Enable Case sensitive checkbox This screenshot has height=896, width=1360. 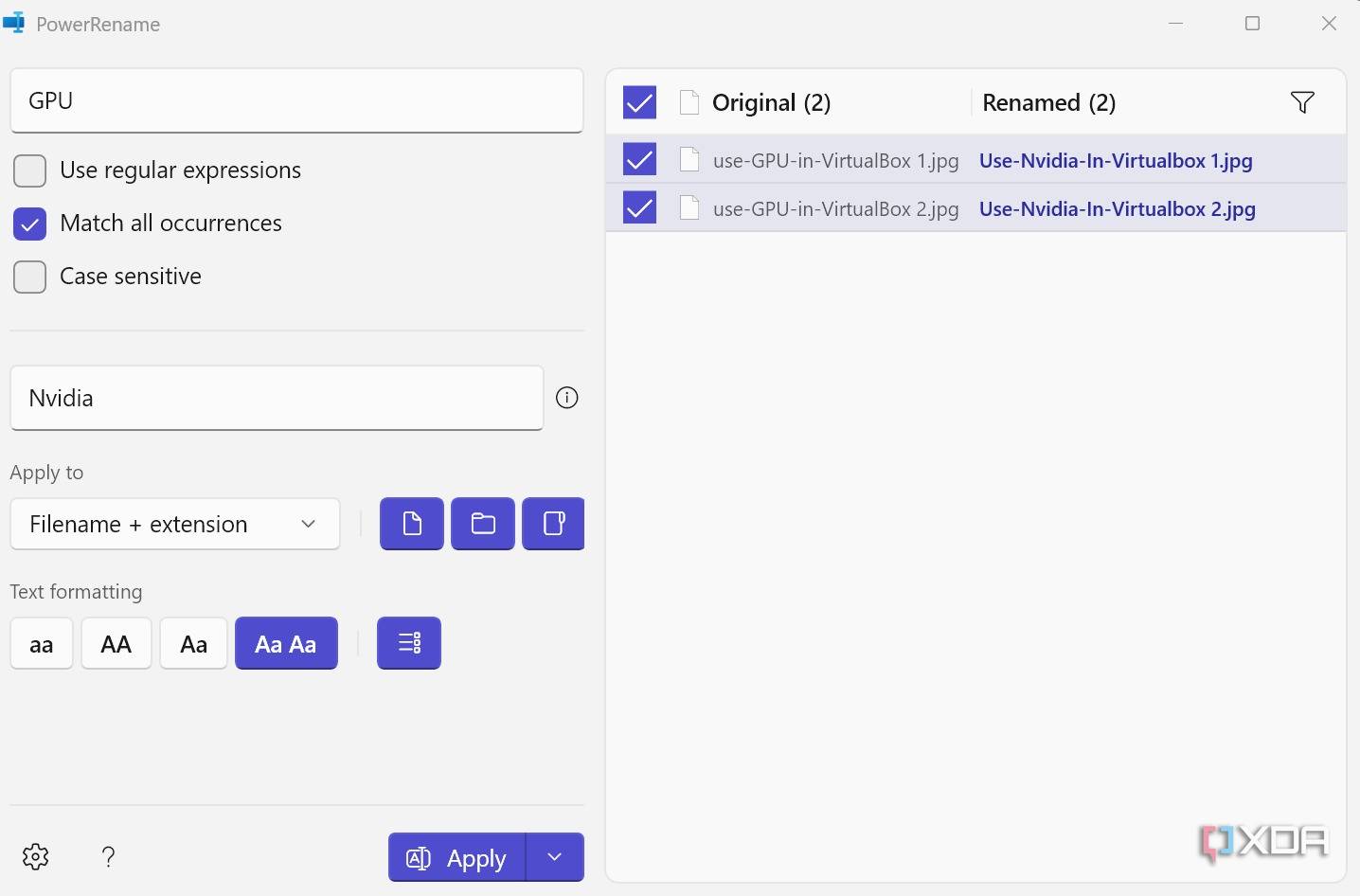pyautogui.click(x=30, y=277)
